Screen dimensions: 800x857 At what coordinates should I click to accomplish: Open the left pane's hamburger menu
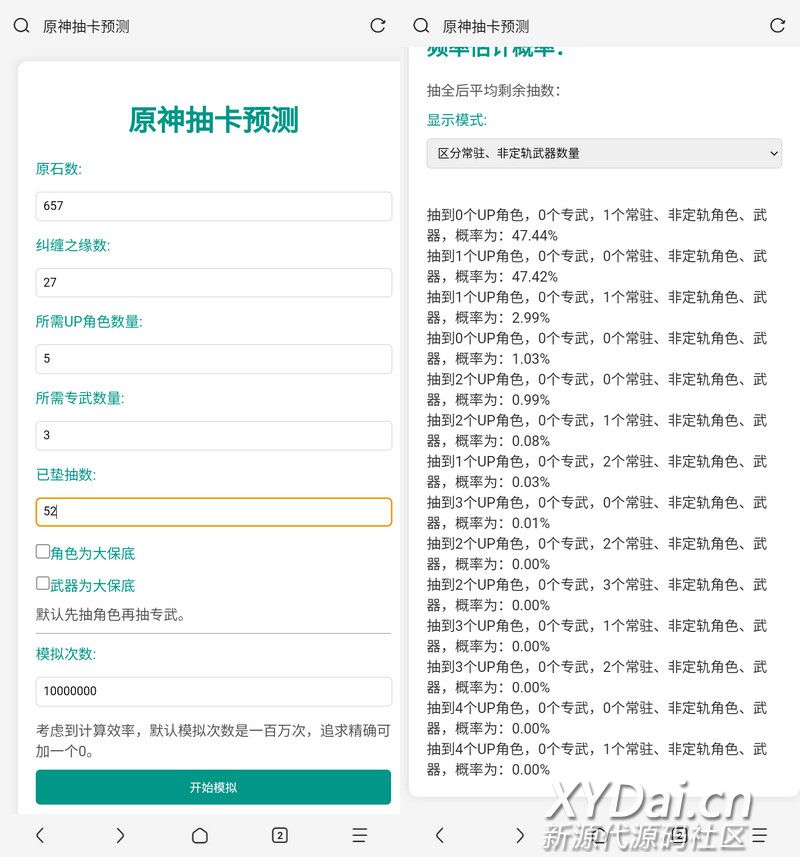(x=360, y=835)
